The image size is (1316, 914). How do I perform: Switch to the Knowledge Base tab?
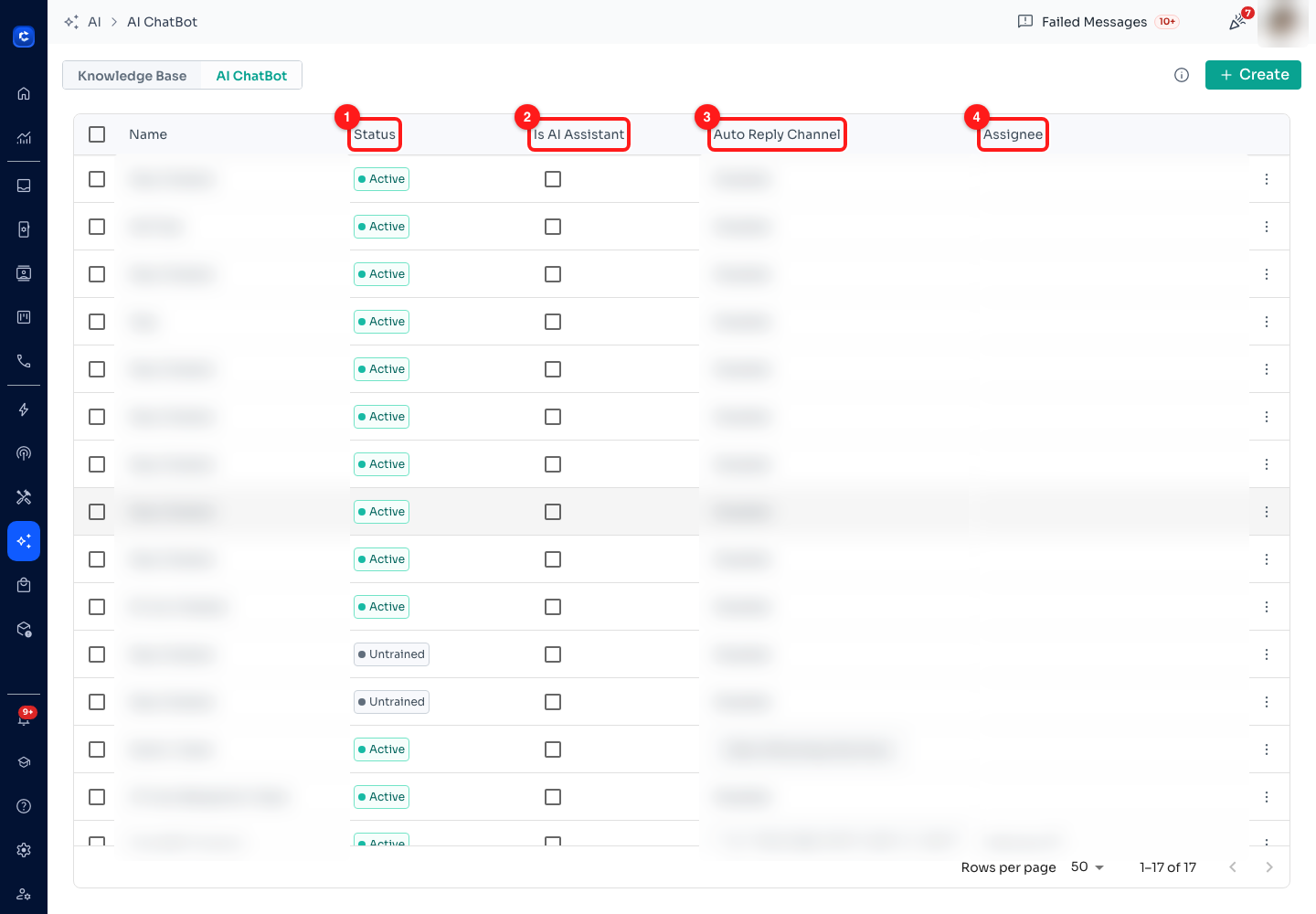[132, 76]
